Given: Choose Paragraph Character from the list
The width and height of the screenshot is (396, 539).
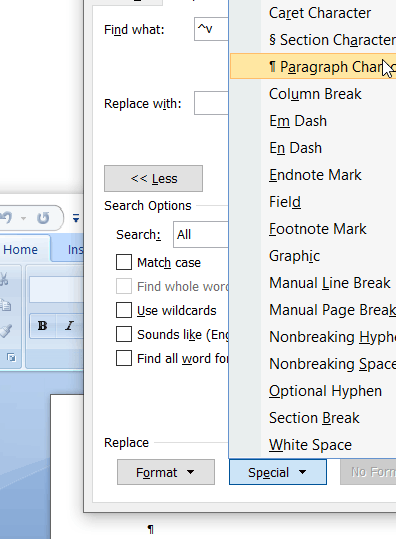Looking at the screenshot, I should click(313, 66).
